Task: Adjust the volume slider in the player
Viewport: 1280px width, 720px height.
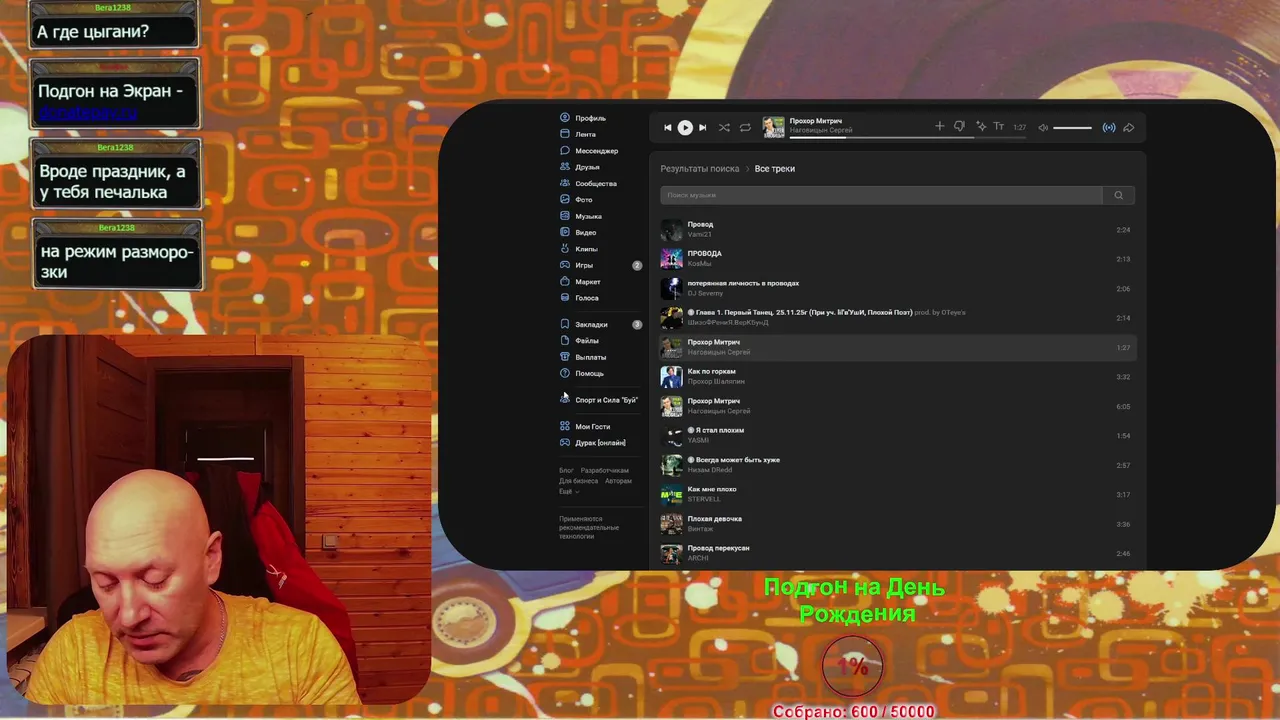Action: [x=1072, y=128]
